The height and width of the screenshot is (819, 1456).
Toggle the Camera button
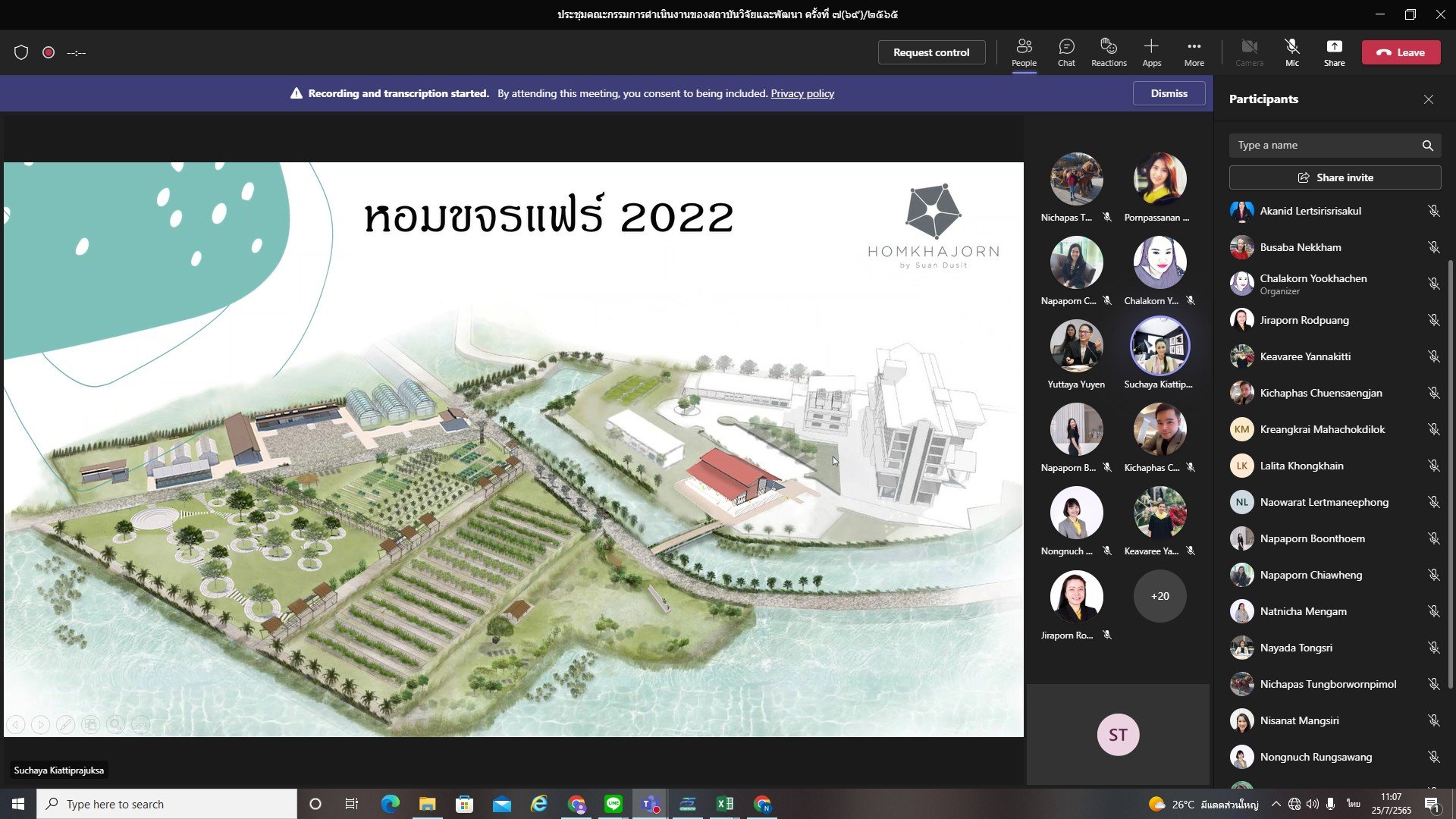tap(1249, 52)
